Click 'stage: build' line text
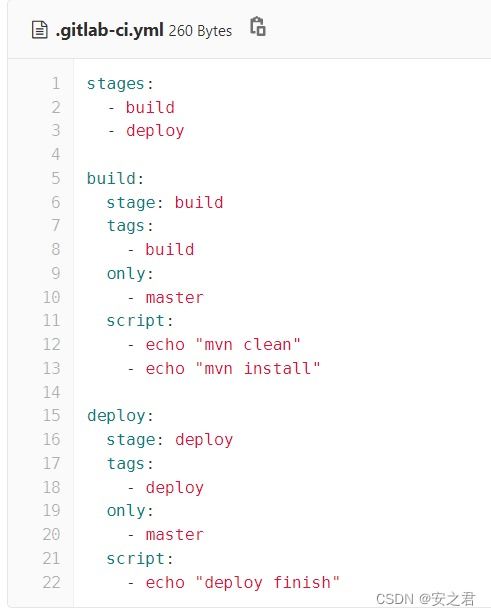 pyautogui.click(x=165, y=203)
